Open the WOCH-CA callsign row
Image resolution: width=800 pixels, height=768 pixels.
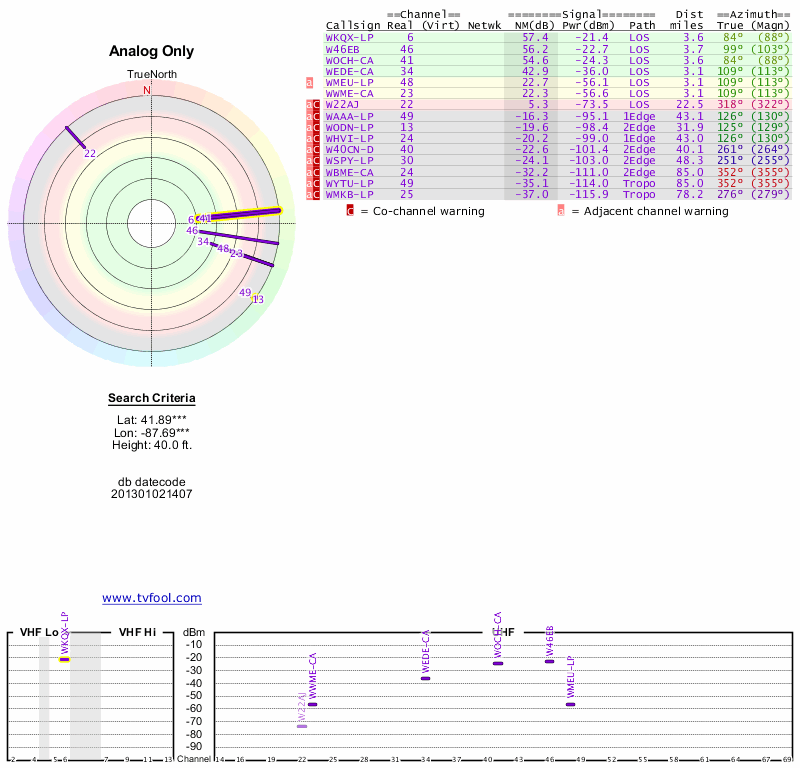349,61
